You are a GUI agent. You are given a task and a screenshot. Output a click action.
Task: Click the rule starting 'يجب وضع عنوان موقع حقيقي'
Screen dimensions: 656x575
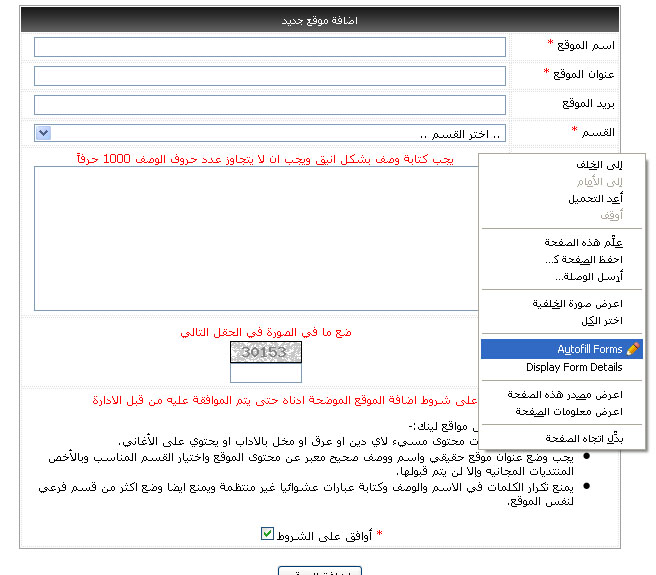[x=310, y=464]
